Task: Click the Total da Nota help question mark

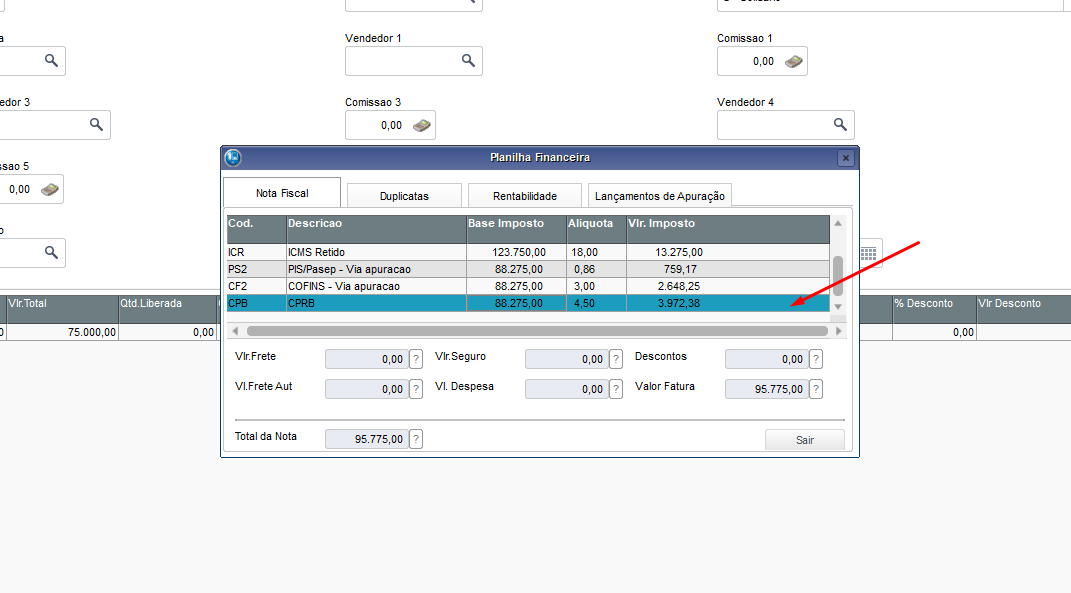Action: 416,439
